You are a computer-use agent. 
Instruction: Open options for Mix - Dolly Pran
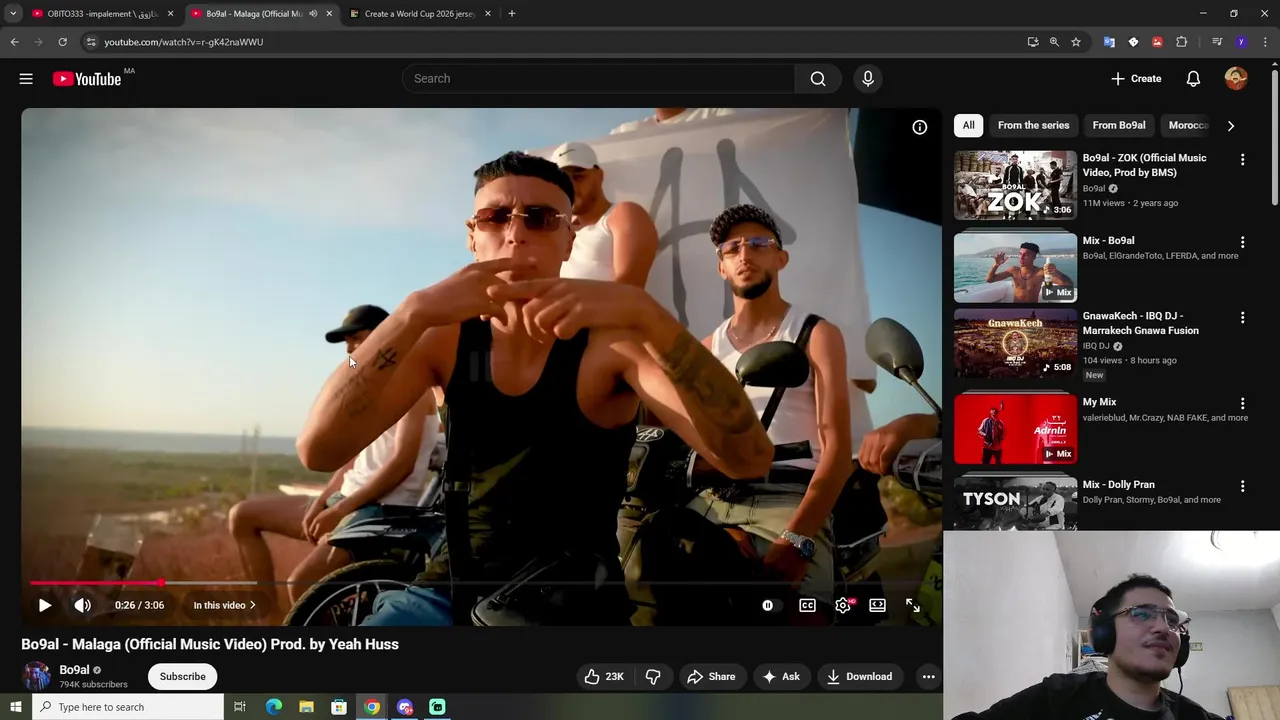(x=1243, y=486)
